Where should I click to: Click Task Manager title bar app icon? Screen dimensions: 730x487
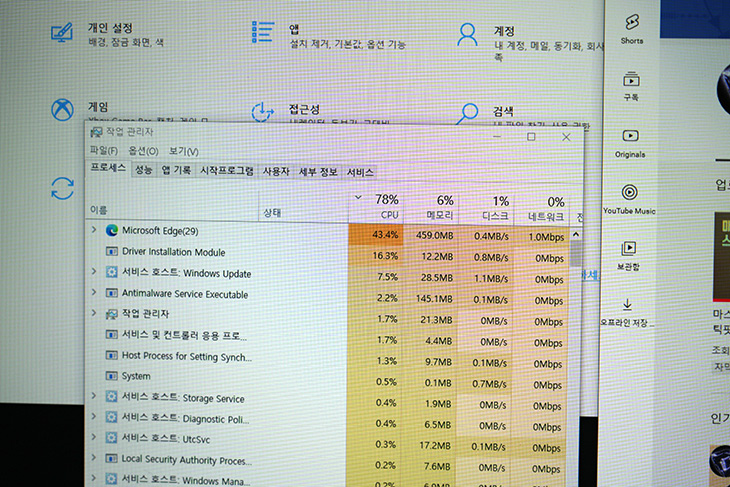(x=96, y=132)
